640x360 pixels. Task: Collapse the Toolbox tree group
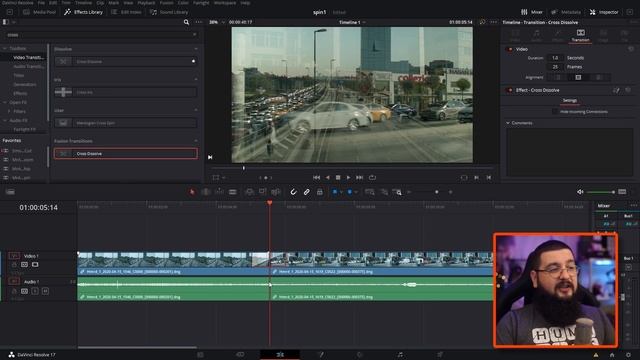[x=4, y=49]
